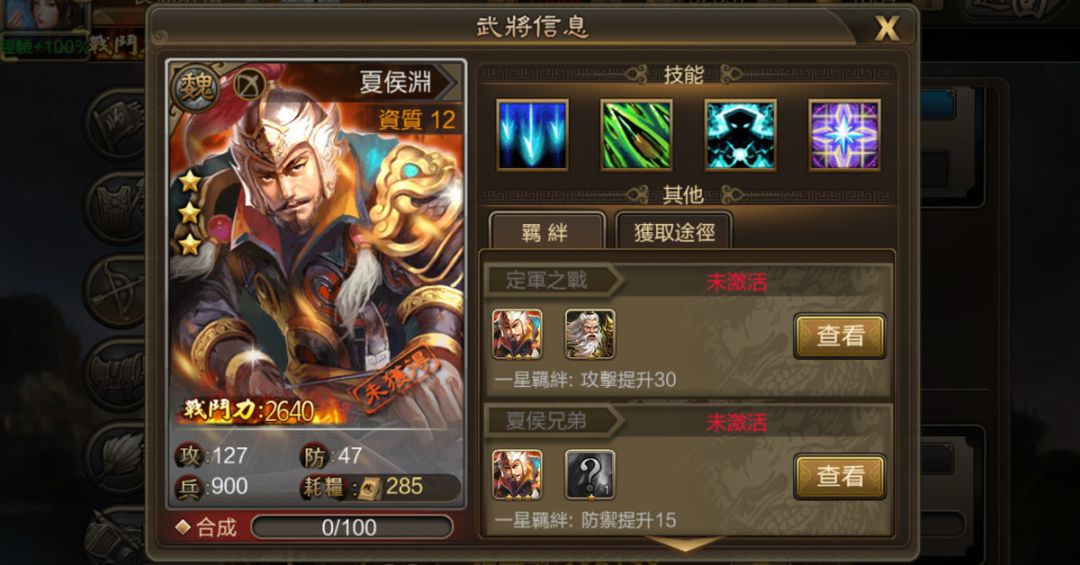Click the 合成 progress bar 0/100

point(352,527)
